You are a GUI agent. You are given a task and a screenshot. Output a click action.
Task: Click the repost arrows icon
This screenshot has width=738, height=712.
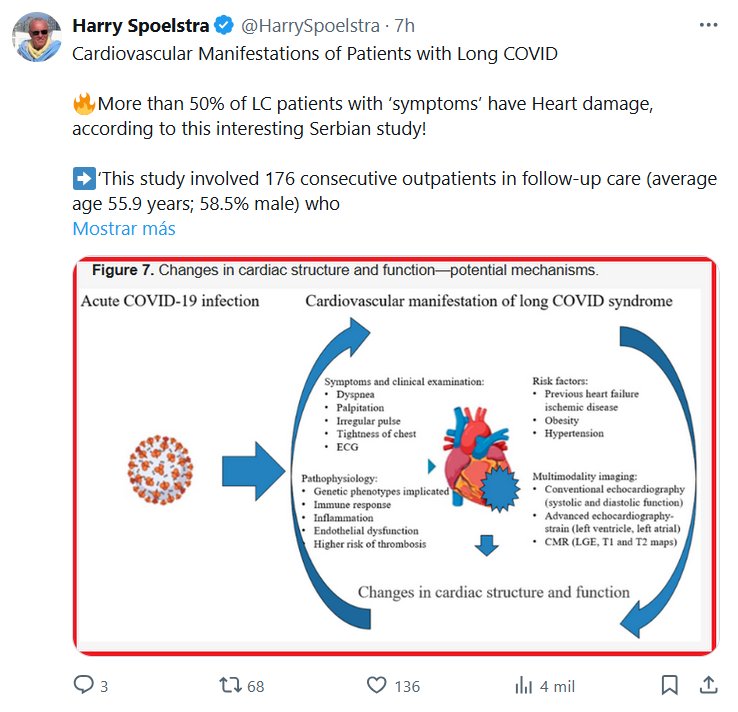tap(229, 685)
